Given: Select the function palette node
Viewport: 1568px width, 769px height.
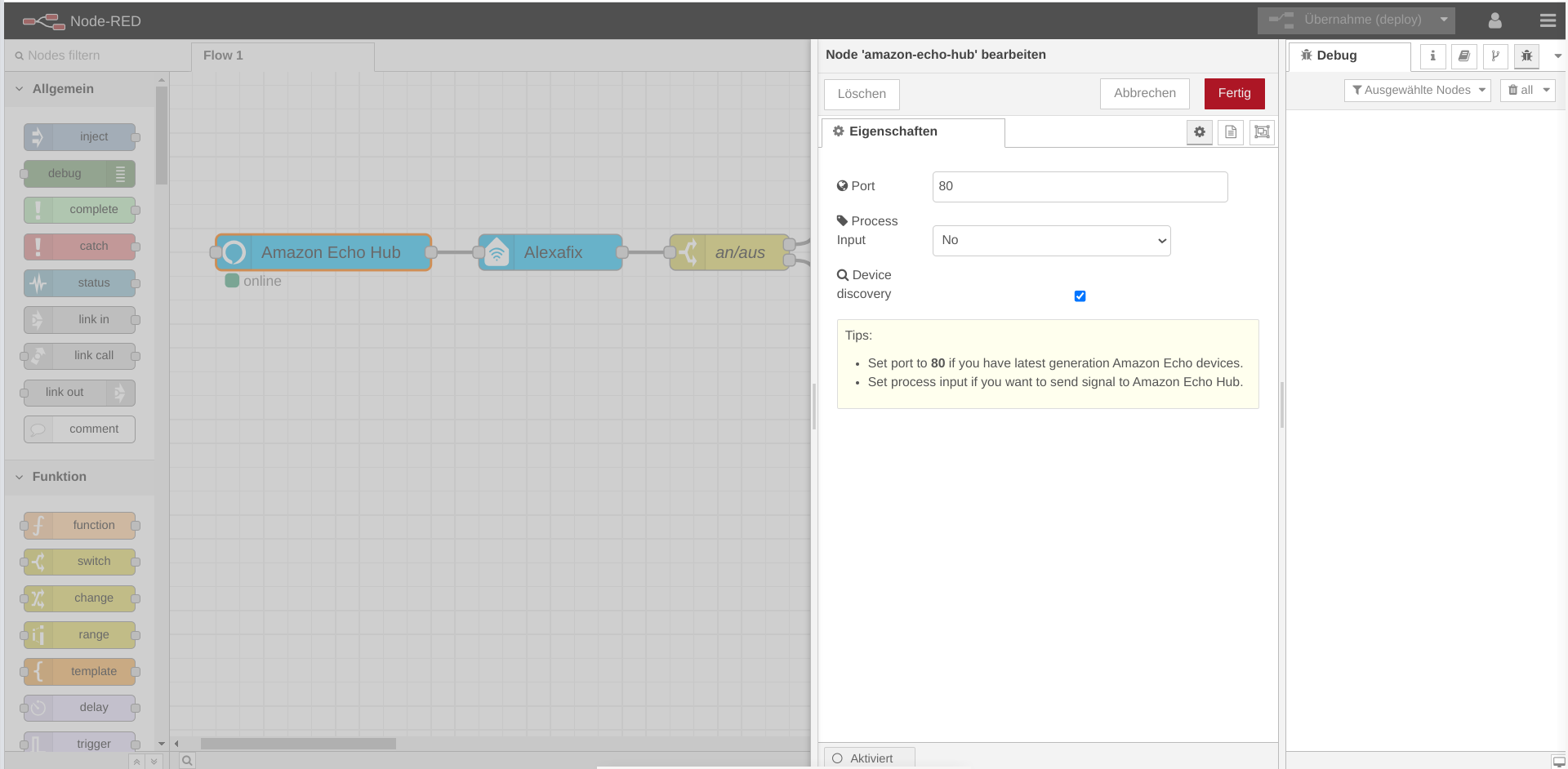Looking at the screenshot, I should click(79, 526).
